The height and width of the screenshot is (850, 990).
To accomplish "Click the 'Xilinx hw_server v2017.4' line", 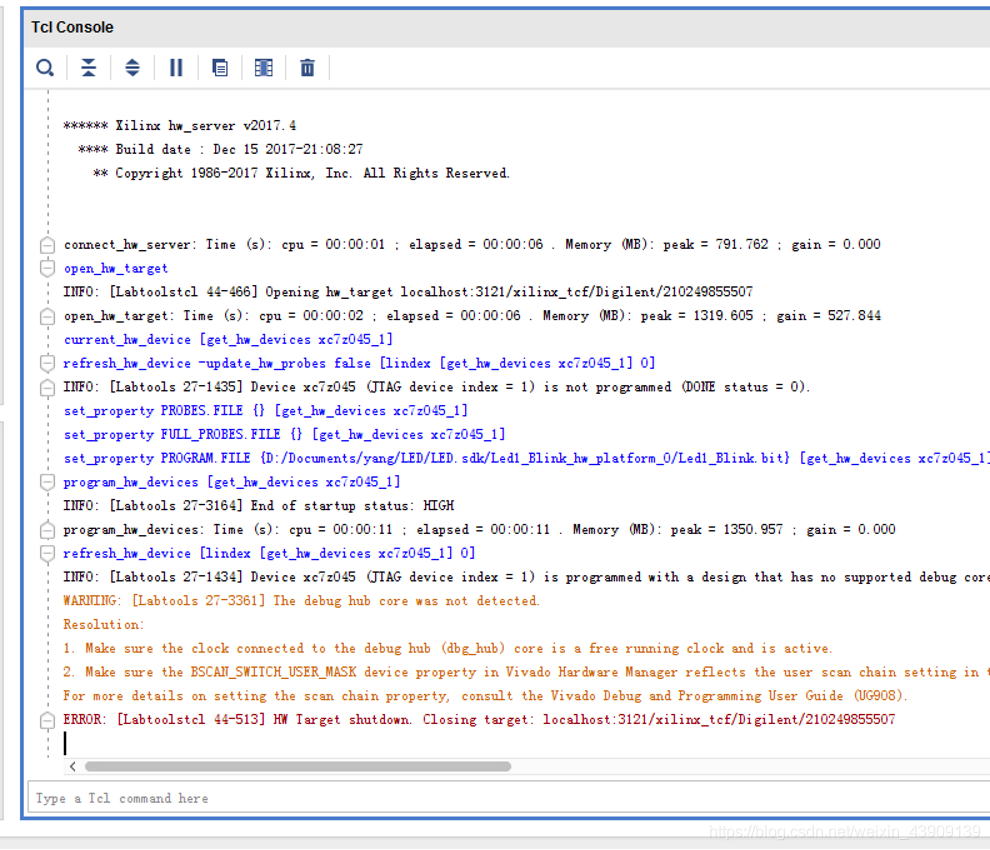I will (179, 126).
